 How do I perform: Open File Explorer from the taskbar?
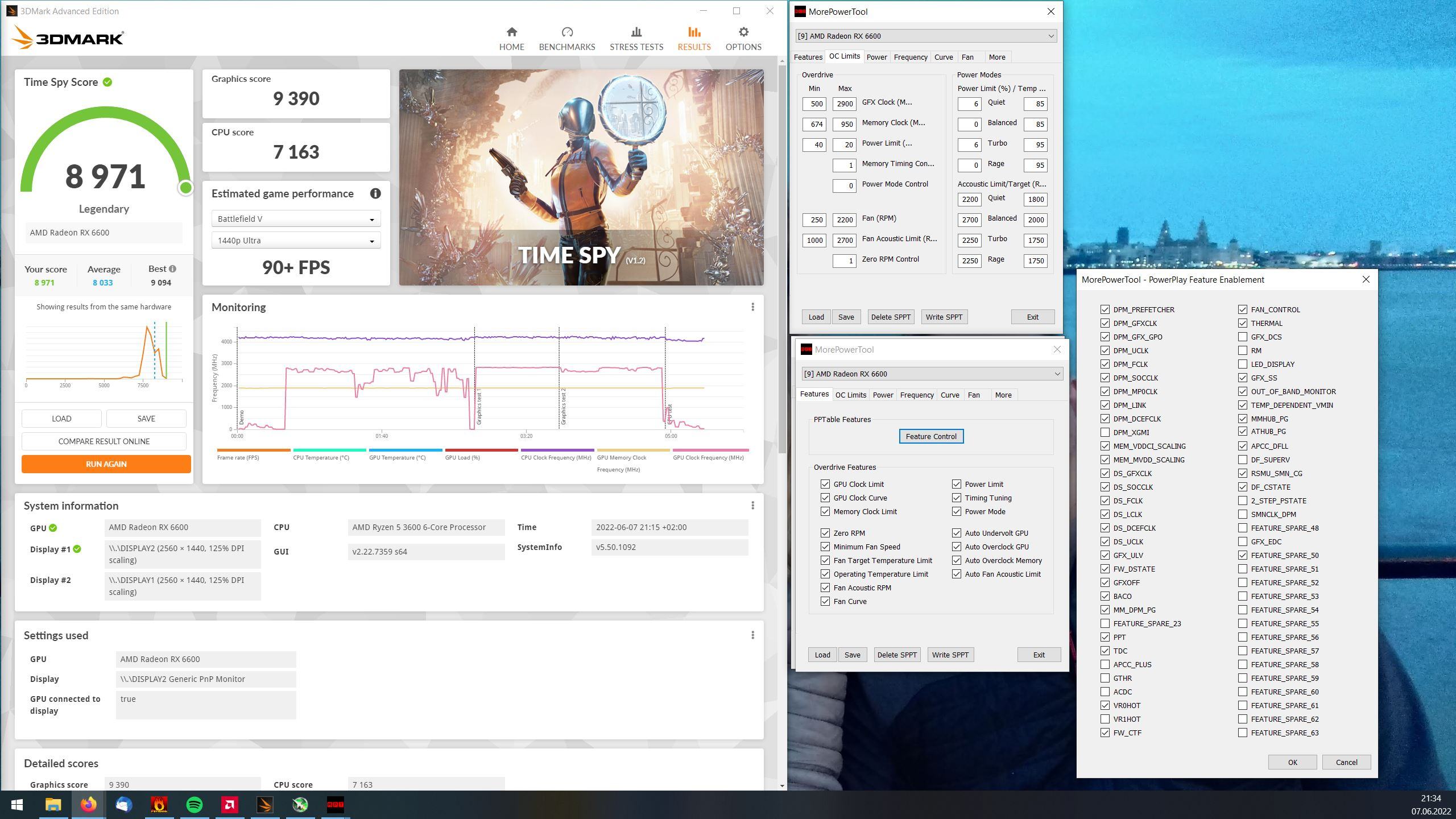53,805
